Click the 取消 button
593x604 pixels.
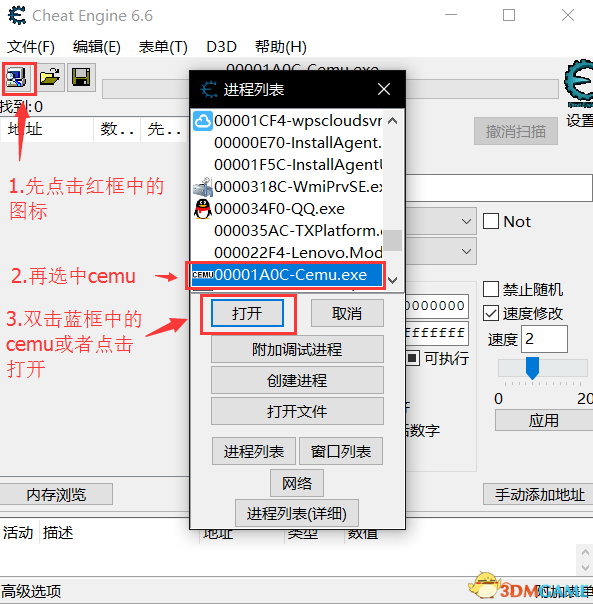point(347,313)
